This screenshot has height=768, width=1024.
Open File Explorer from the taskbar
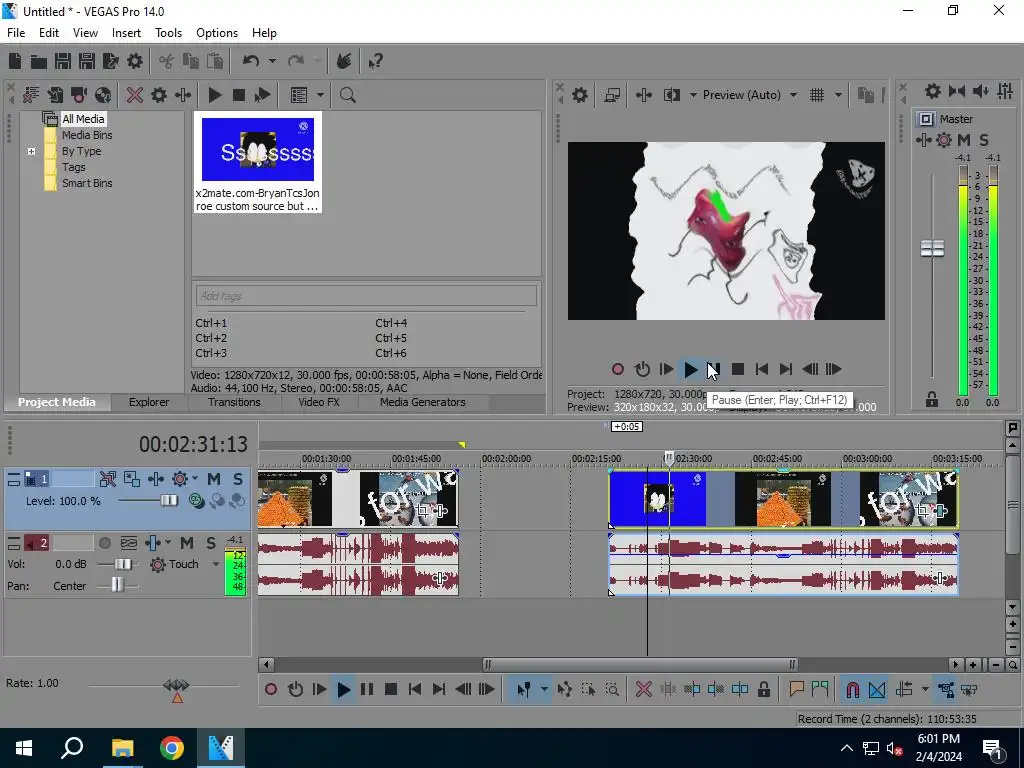[122, 748]
